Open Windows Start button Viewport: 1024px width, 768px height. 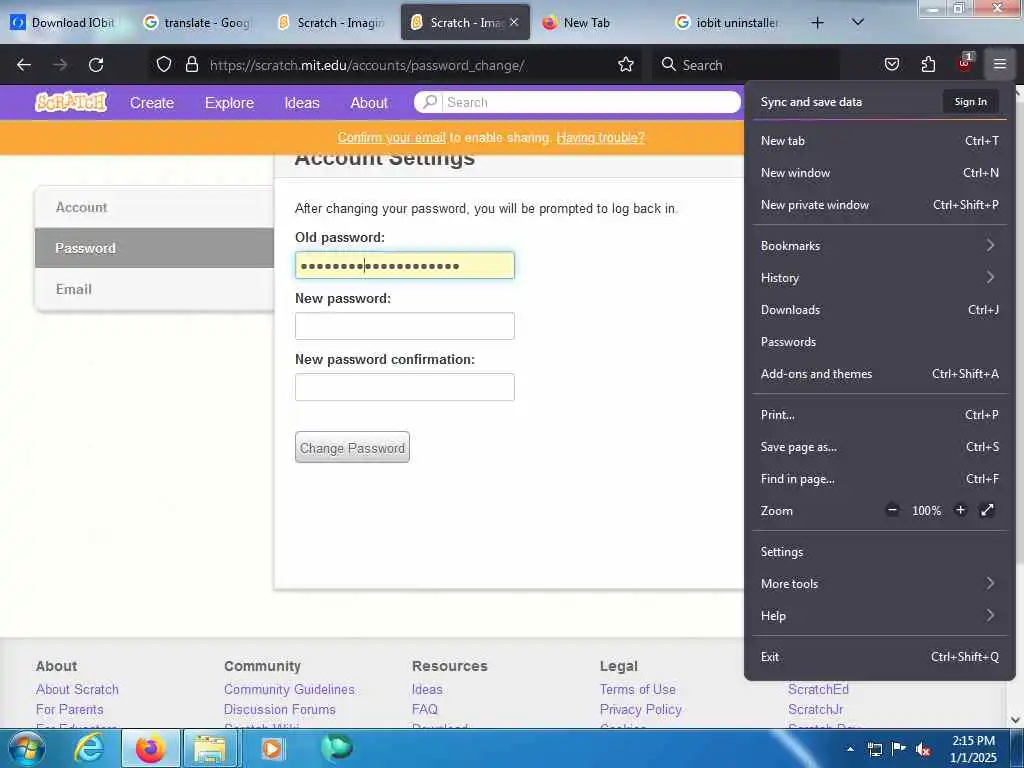(x=26, y=748)
